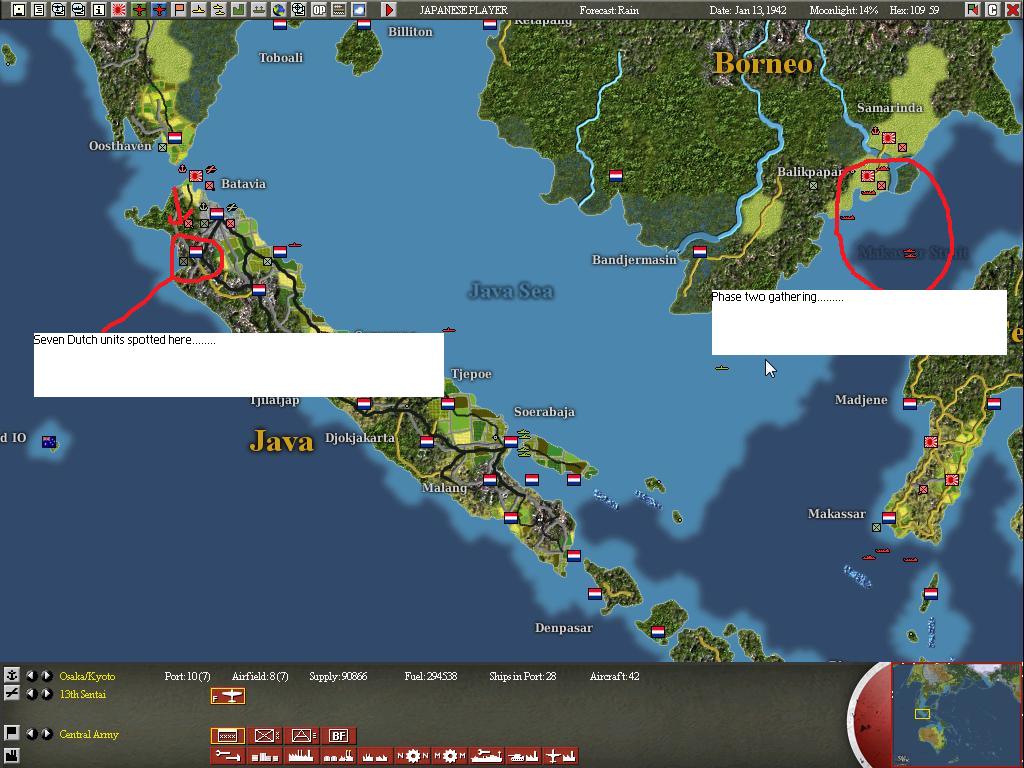This screenshot has height=768, width=1024.
Task: Click the Bandjermasin Dutch flag base marker
Action: [x=700, y=251]
